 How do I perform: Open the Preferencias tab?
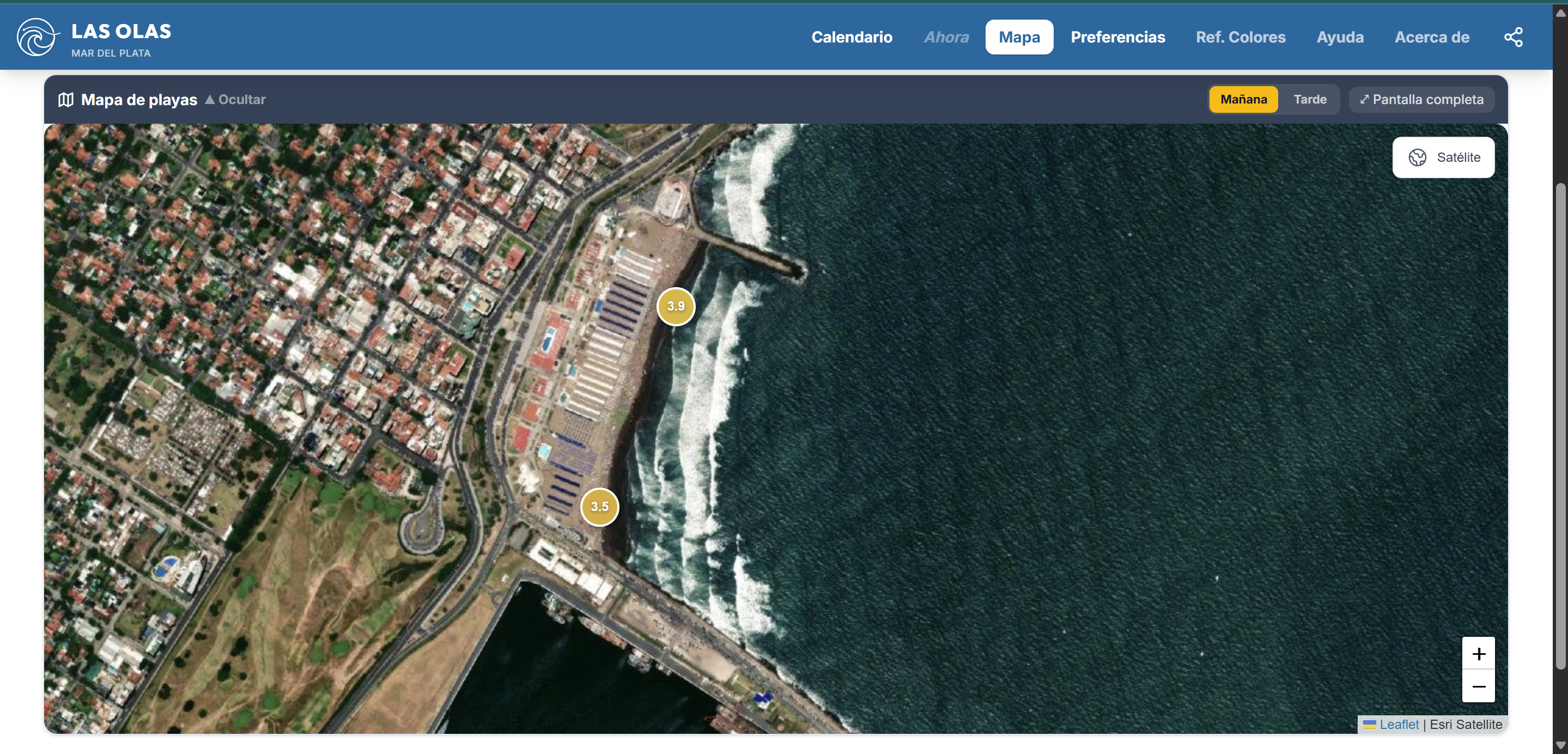coord(1117,37)
